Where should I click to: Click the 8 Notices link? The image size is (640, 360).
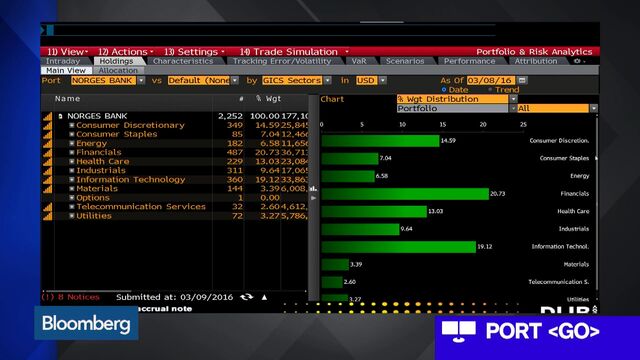[78, 297]
